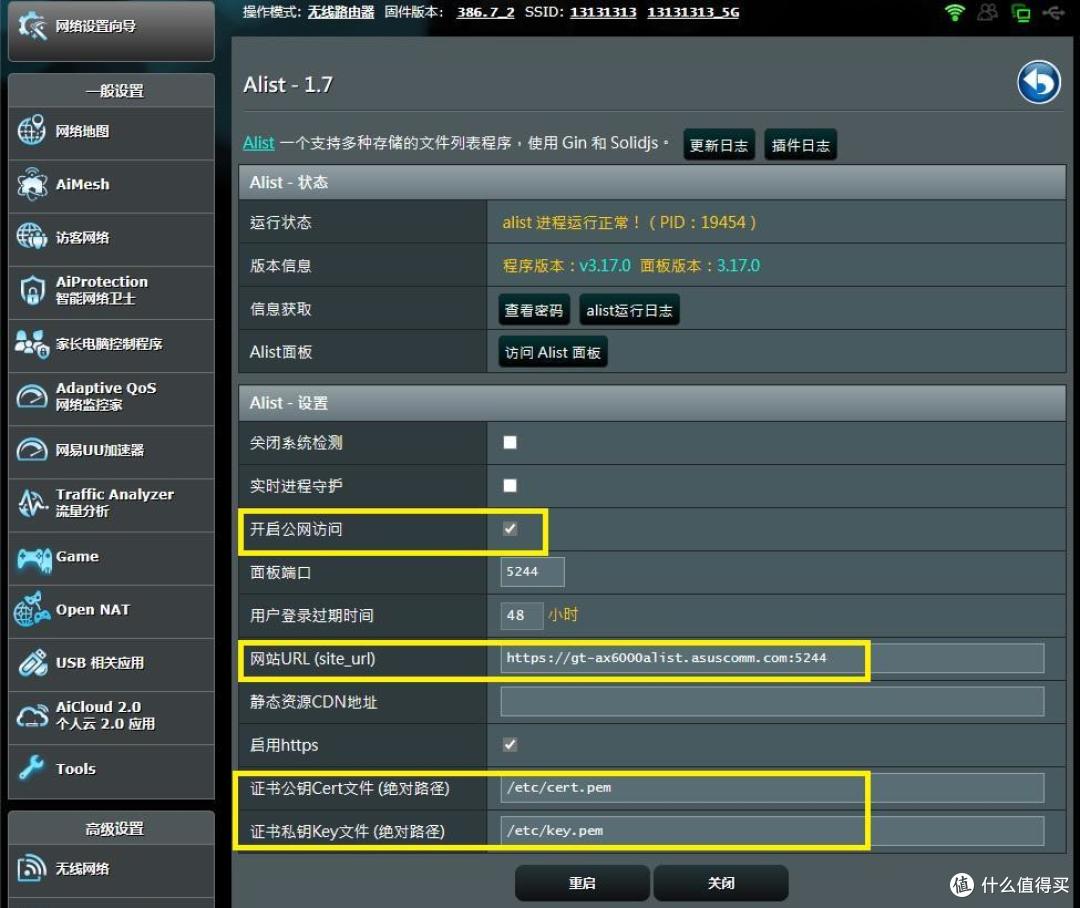
Task: Click the Cert file path /etc/cert.pem field
Action: pyautogui.click(x=772, y=787)
